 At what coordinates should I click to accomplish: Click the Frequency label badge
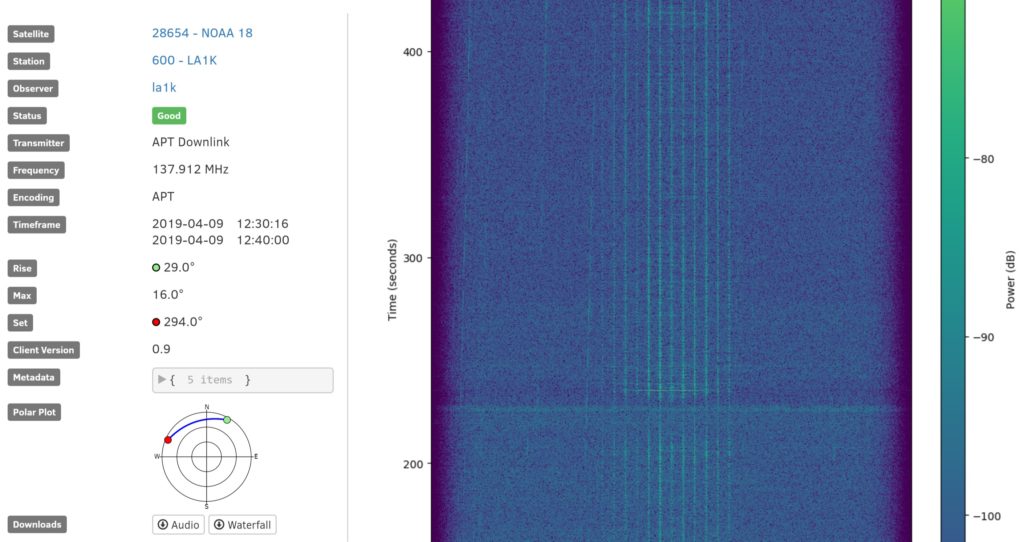pyautogui.click(x=37, y=170)
